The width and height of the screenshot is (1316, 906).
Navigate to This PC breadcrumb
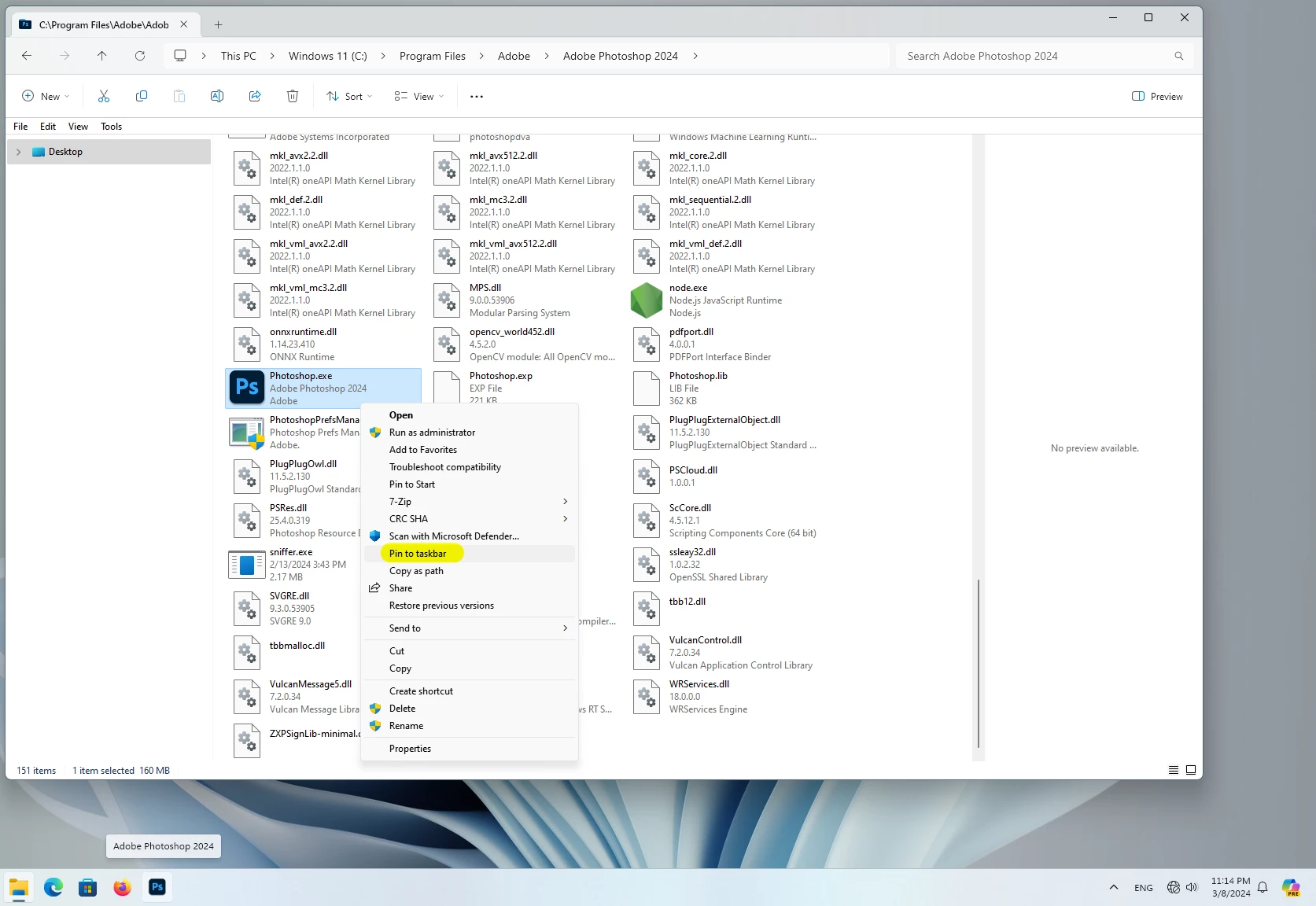238,56
